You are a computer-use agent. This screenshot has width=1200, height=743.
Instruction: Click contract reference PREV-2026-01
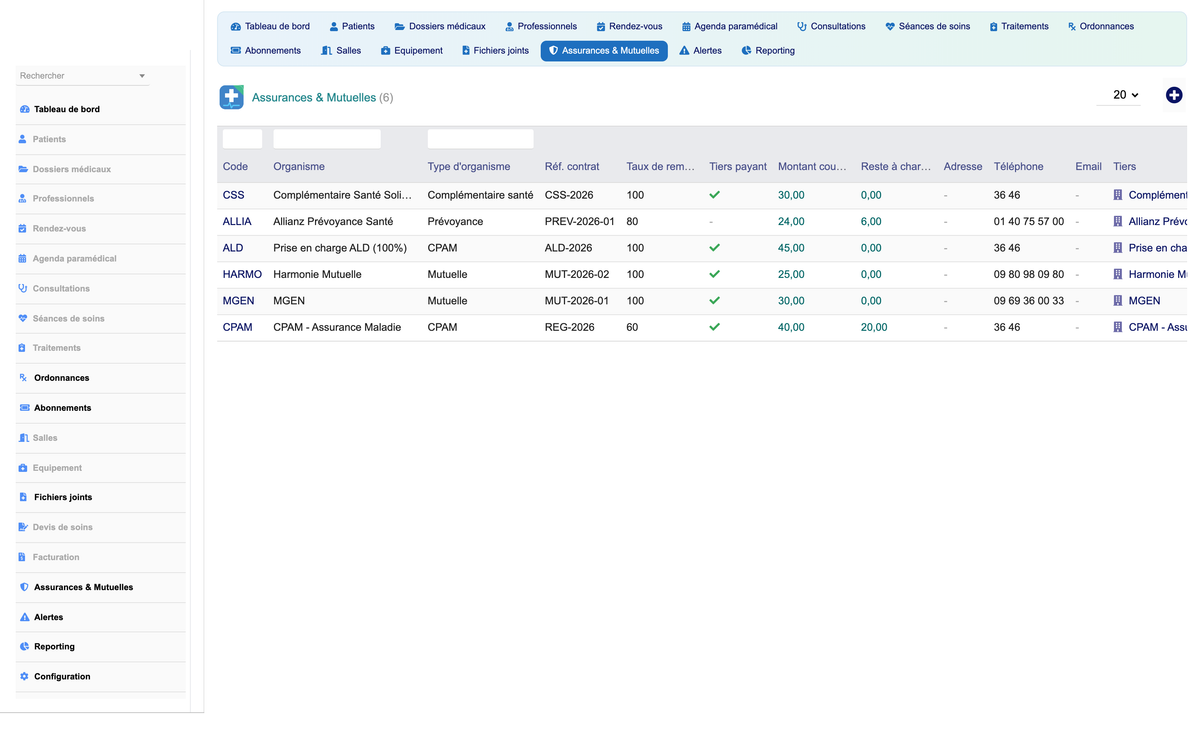pos(580,221)
